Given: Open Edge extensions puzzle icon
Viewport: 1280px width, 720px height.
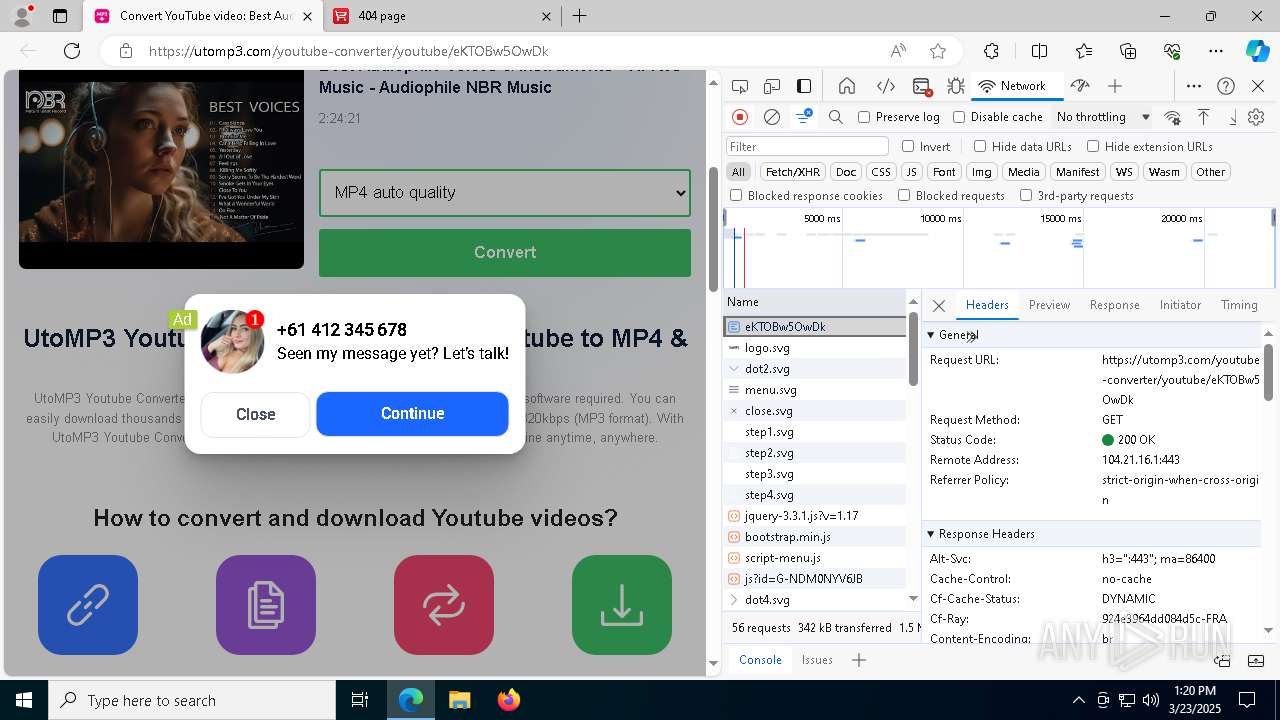Looking at the screenshot, I should tap(991, 51).
